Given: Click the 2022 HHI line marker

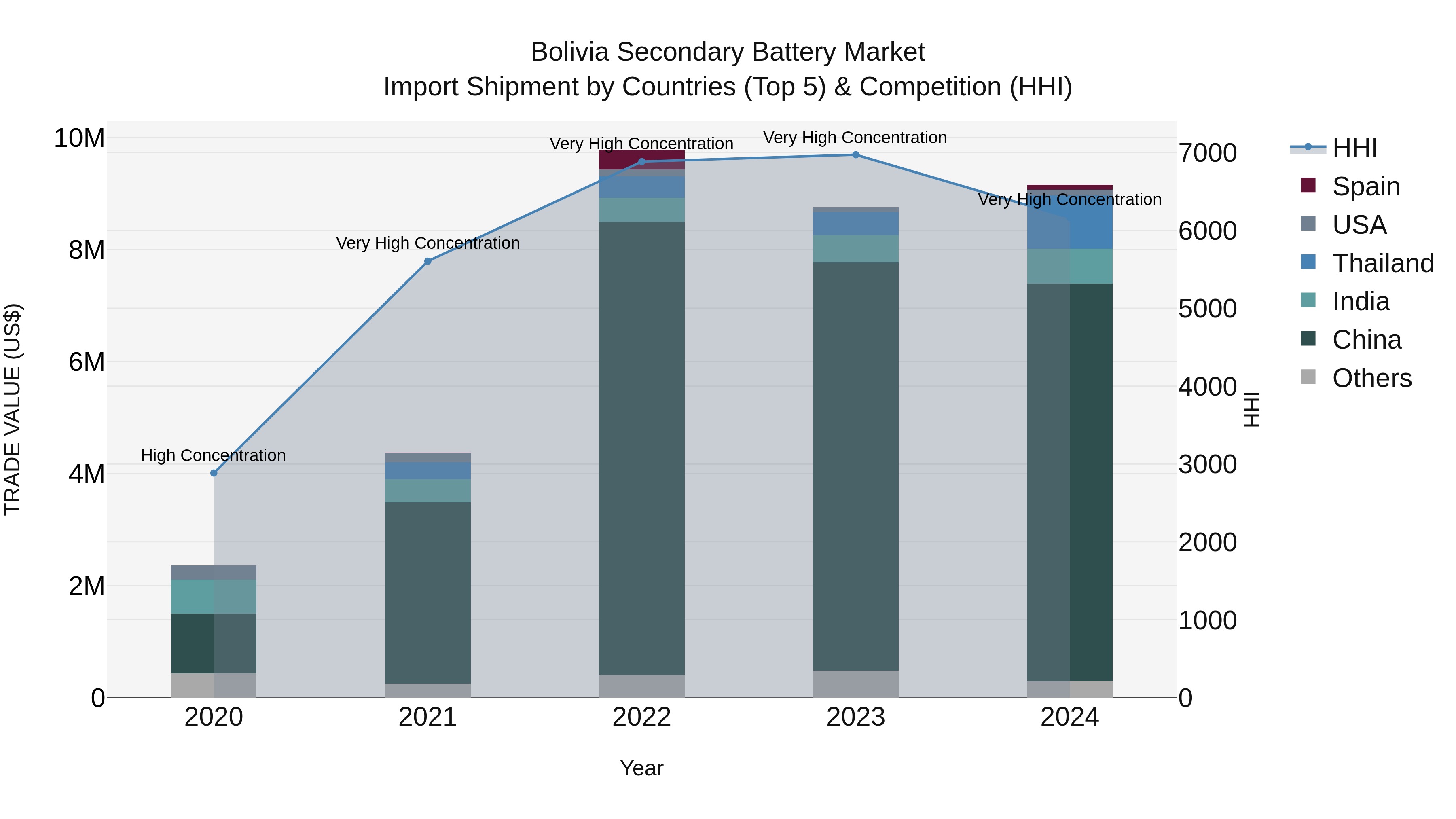Looking at the screenshot, I should click(x=641, y=162).
